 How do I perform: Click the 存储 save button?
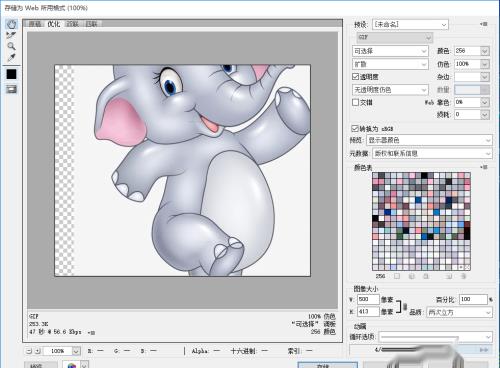coord(327,365)
